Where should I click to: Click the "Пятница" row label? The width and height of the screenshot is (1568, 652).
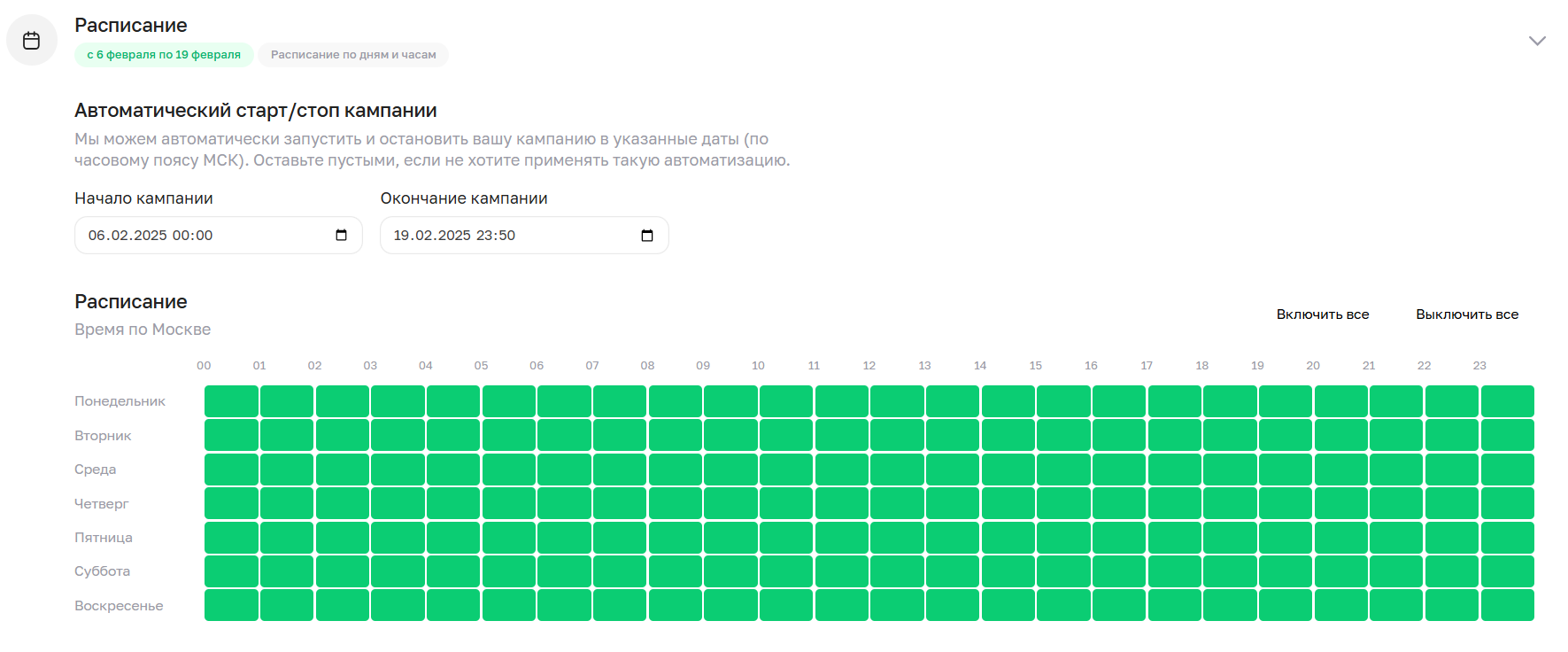pos(104,538)
